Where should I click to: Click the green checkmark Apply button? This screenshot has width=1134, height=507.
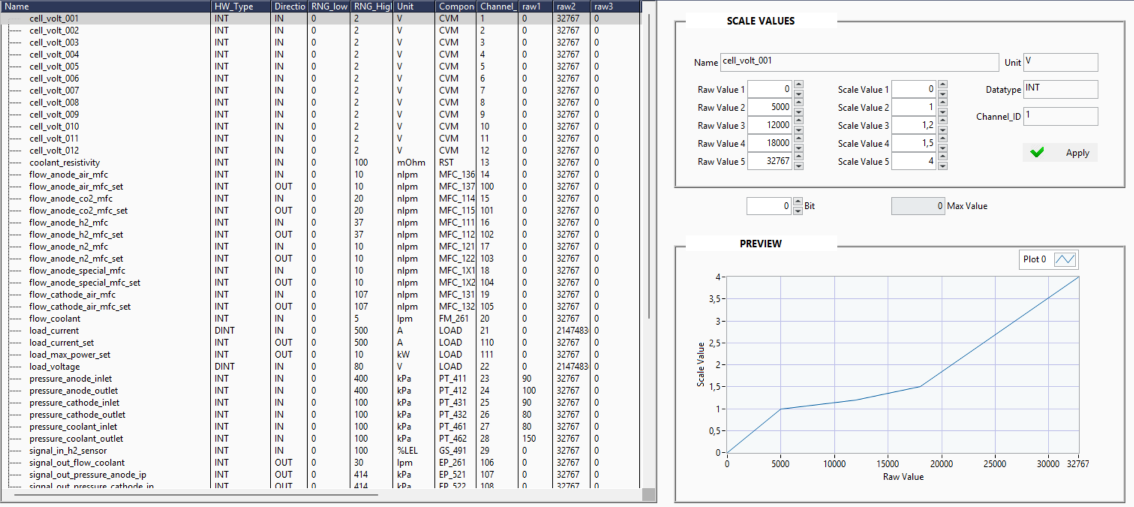click(x=1059, y=153)
